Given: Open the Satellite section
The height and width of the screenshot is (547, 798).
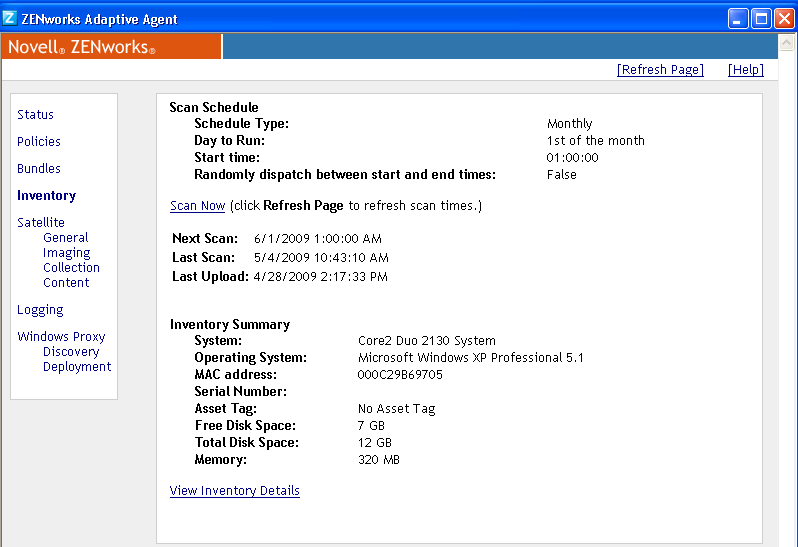Looking at the screenshot, I should [x=41, y=223].
